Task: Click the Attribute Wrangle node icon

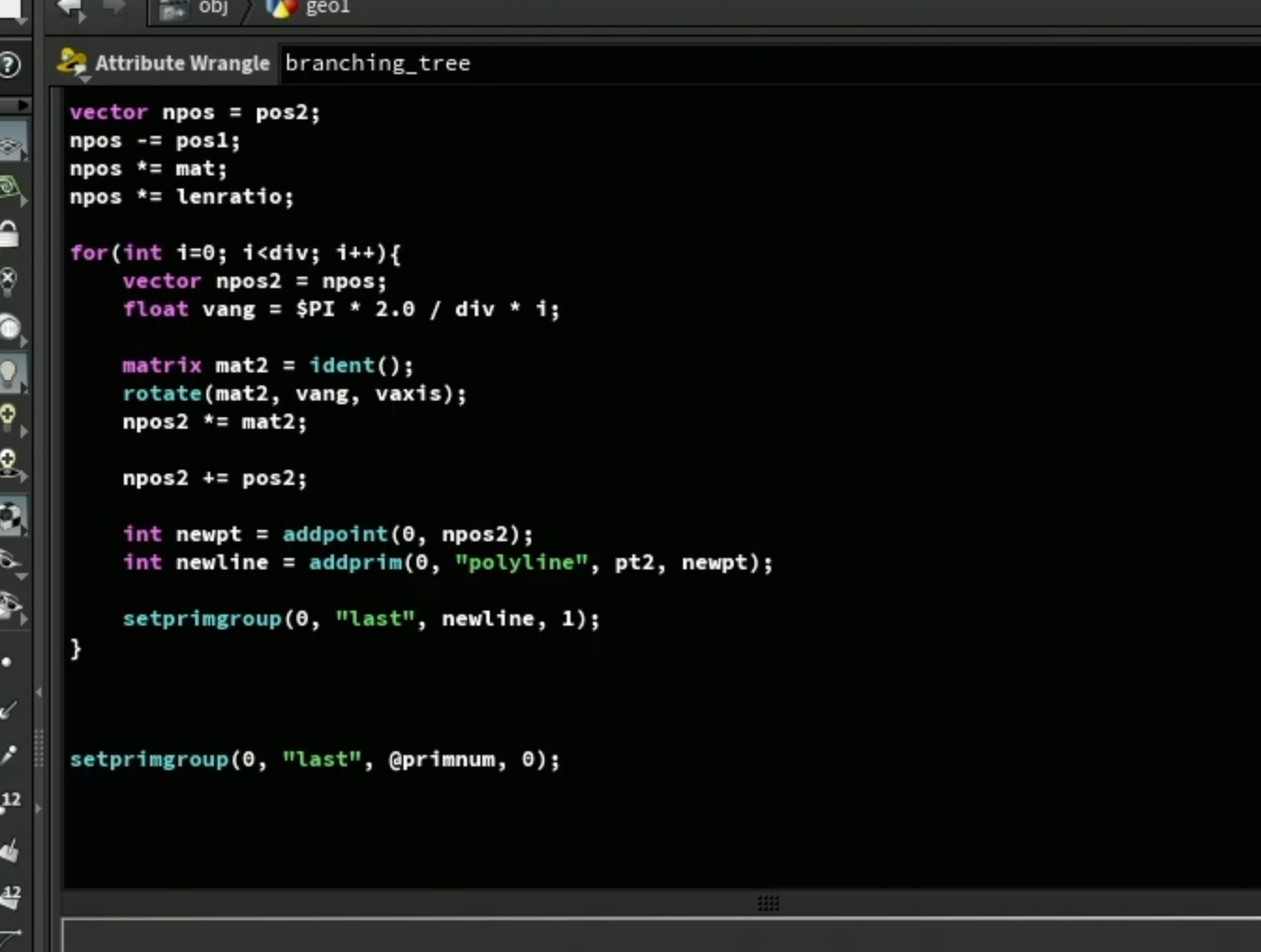Action: (71, 63)
